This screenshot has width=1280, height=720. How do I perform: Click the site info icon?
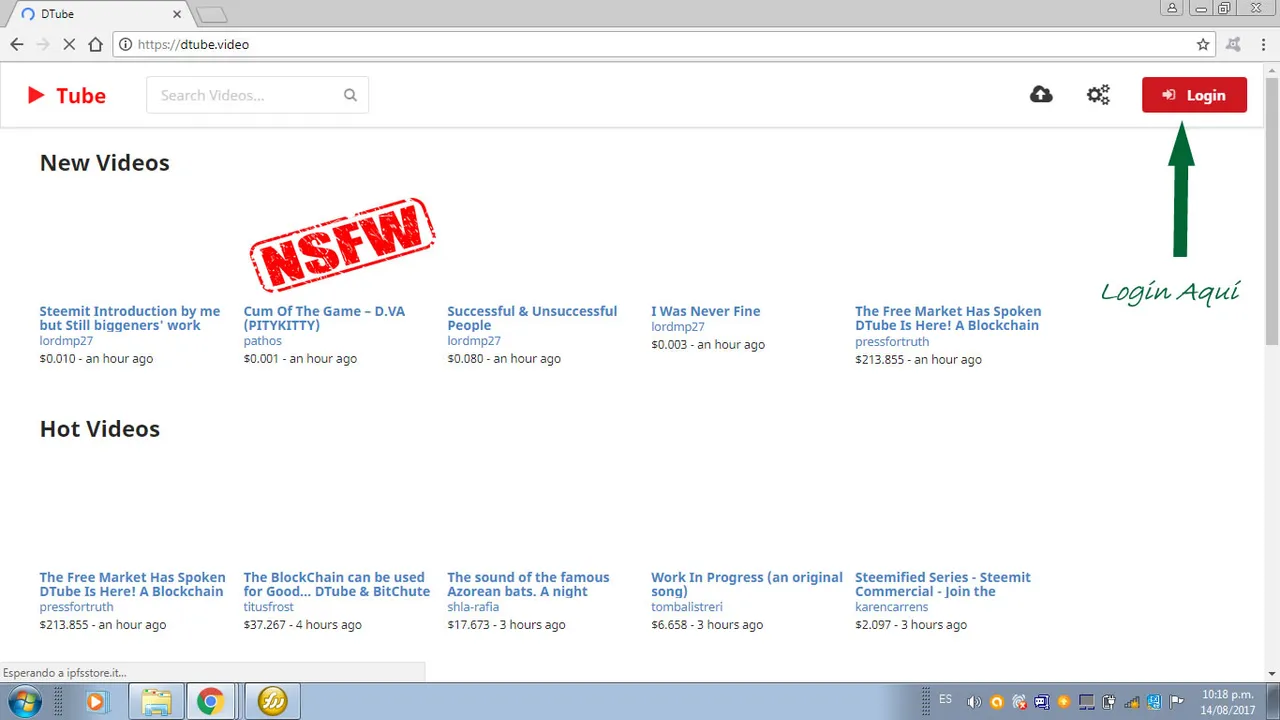coord(125,44)
